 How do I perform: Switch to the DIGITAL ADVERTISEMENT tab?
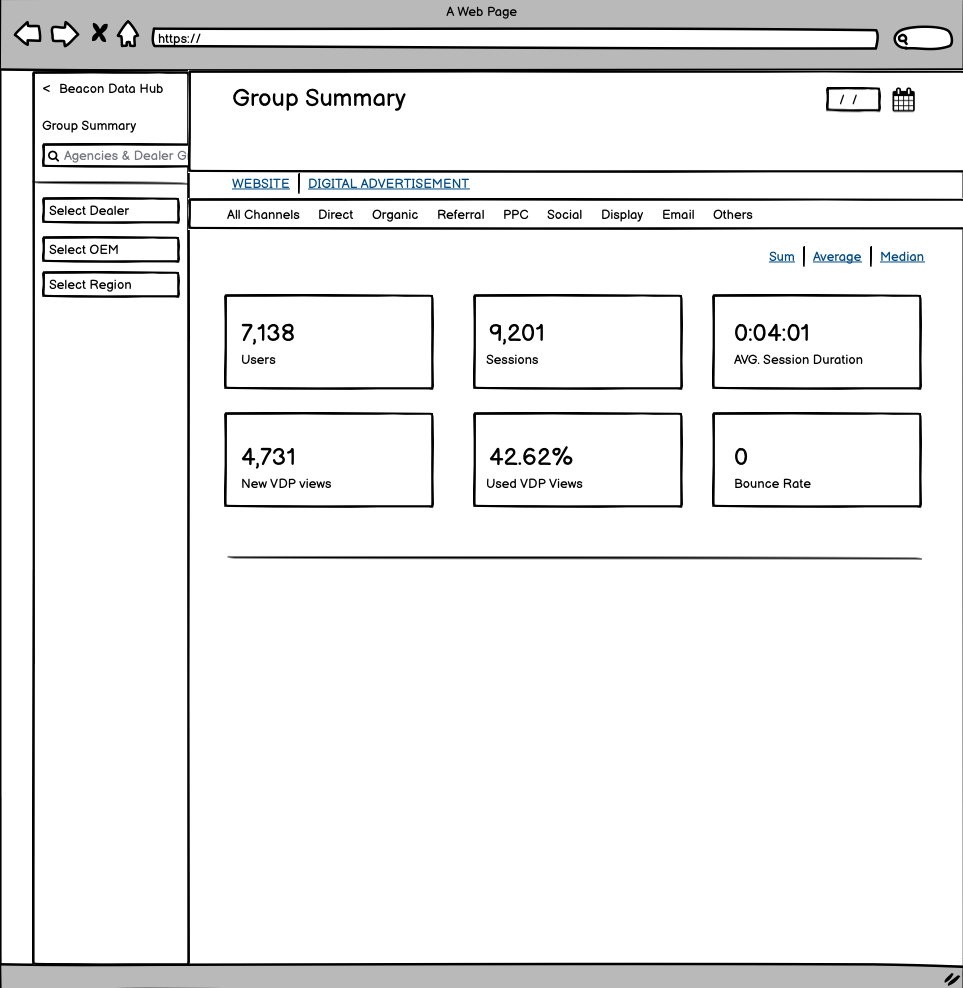click(x=388, y=183)
